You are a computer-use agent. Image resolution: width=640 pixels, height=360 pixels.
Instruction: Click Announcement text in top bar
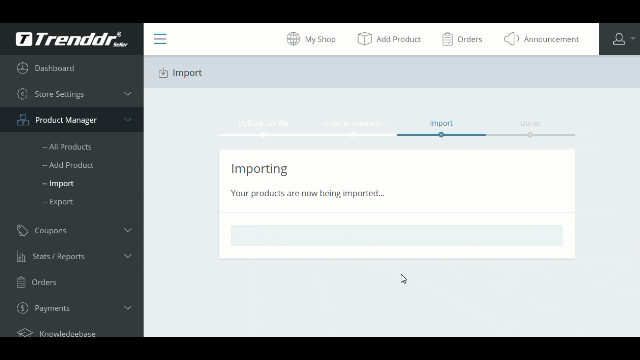pyautogui.click(x=551, y=39)
